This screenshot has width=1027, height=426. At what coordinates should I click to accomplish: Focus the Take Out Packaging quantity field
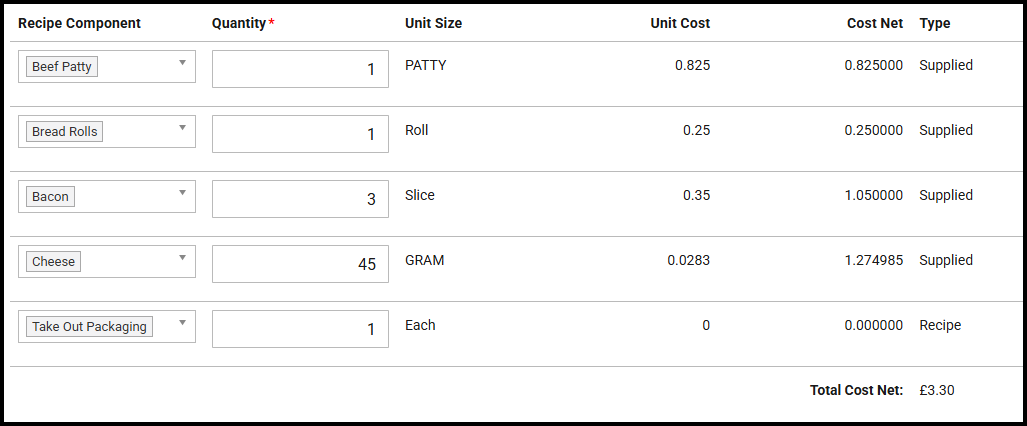[x=300, y=329]
